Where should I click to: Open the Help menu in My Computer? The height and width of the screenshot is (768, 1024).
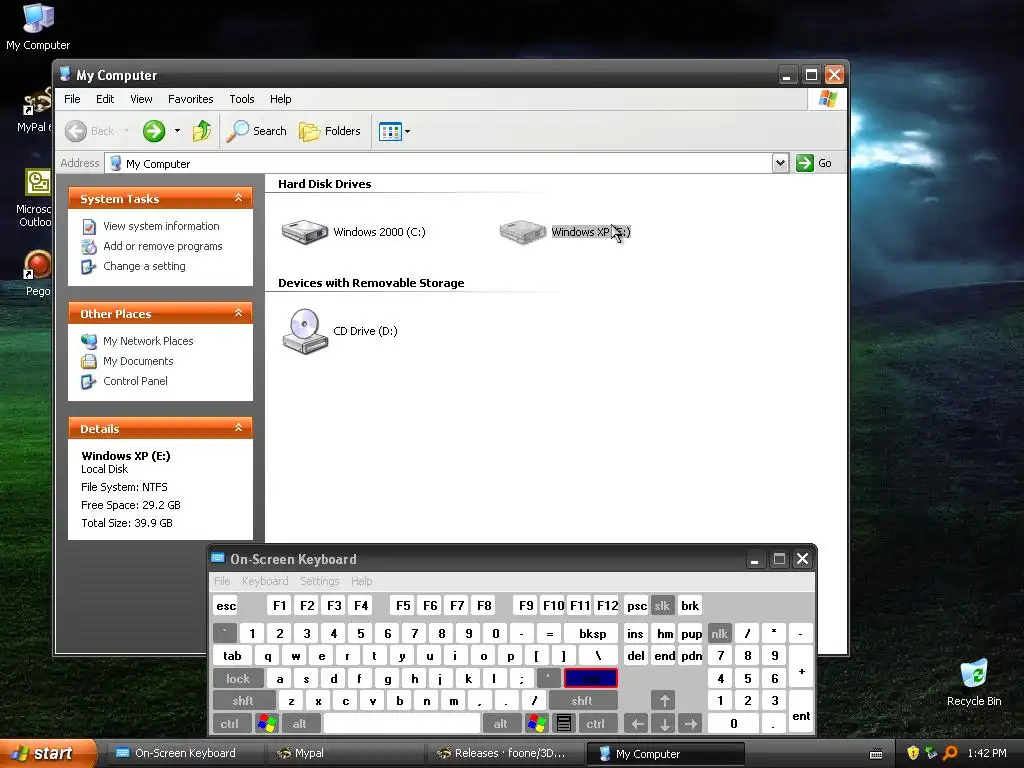[281, 99]
